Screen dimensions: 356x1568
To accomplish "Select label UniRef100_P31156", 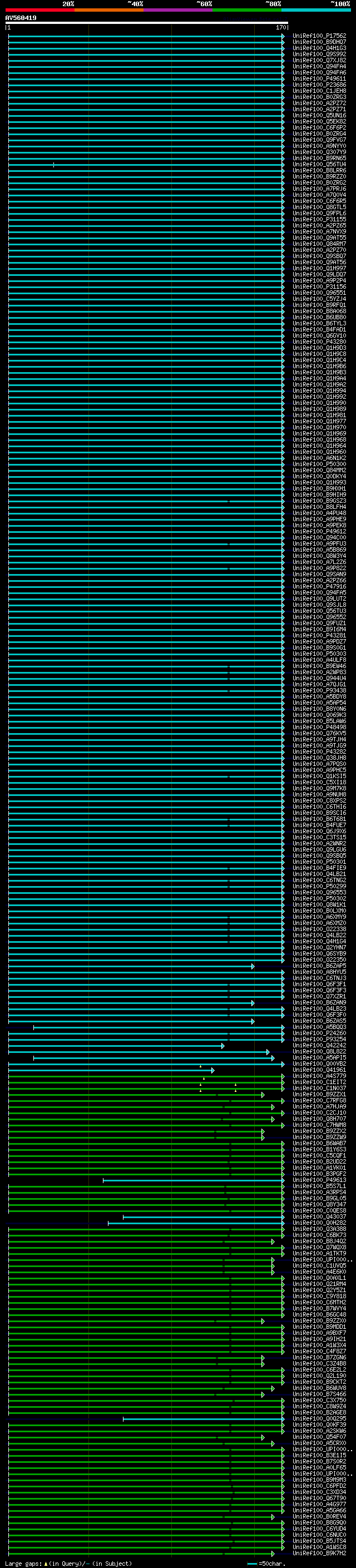I will point(319,286).
